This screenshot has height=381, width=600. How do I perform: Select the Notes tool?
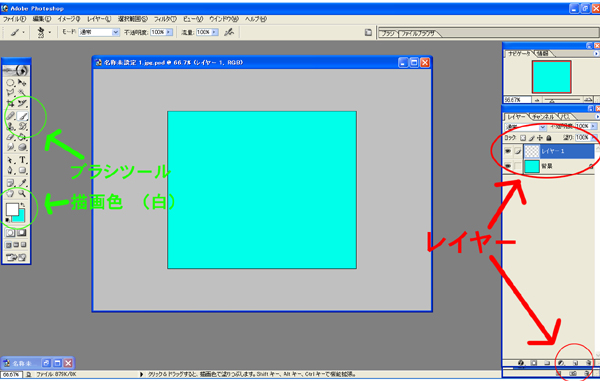(x=10, y=183)
